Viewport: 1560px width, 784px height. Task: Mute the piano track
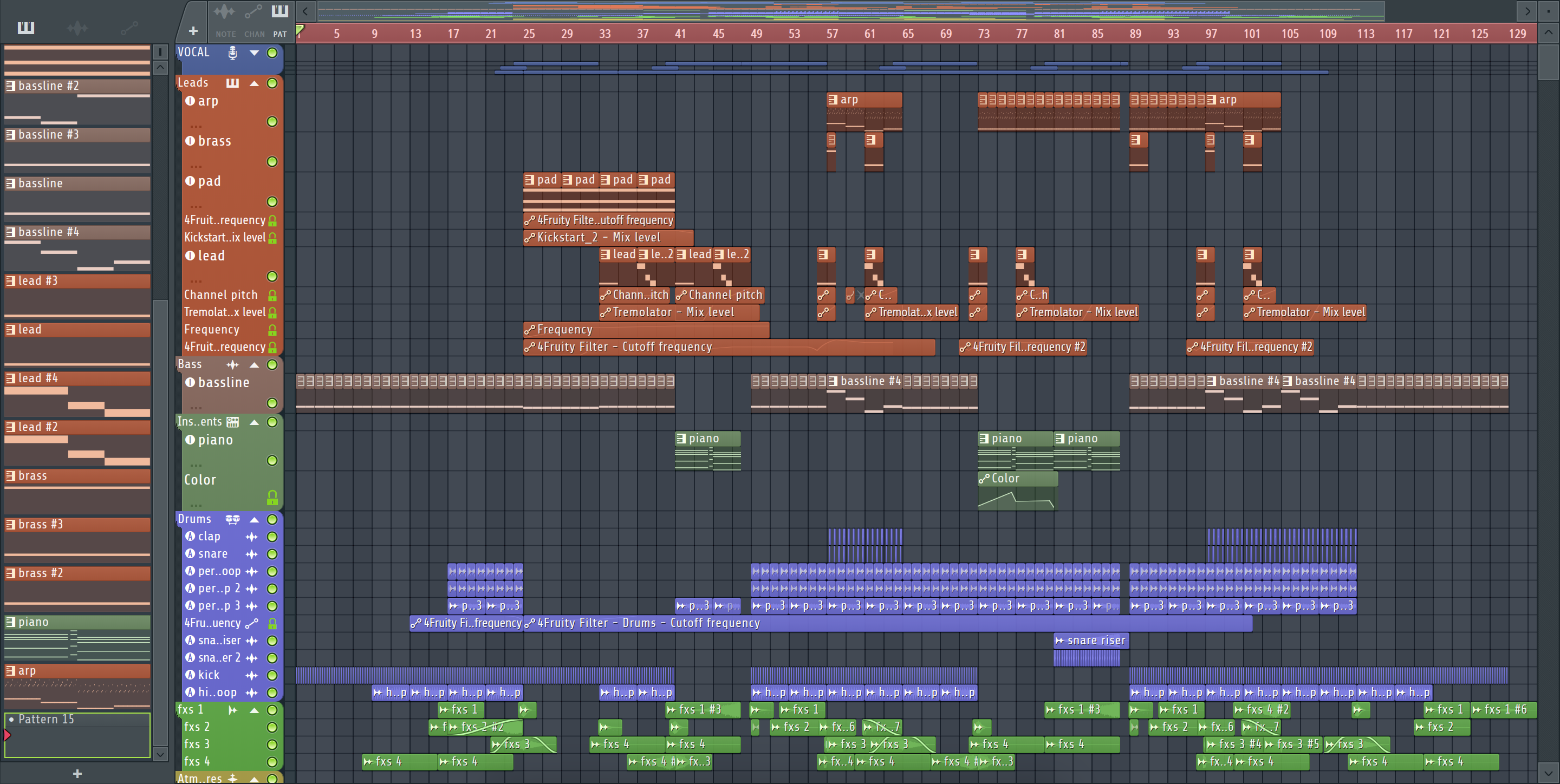[272, 461]
